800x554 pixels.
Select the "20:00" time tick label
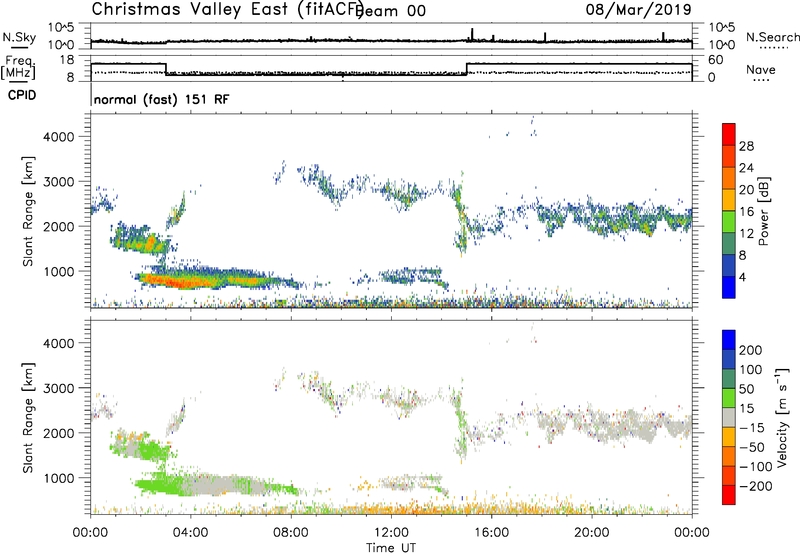pyautogui.click(x=591, y=533)
